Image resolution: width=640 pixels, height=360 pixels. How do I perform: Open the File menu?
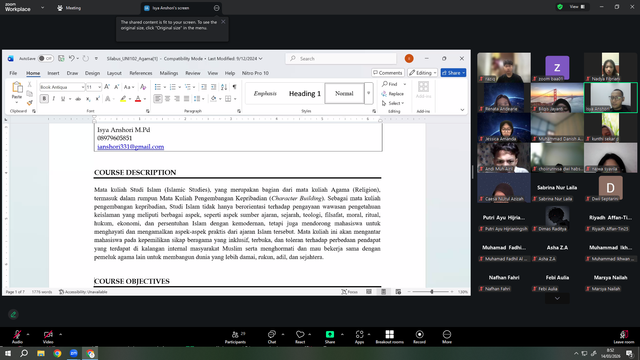tap(13, 73)
